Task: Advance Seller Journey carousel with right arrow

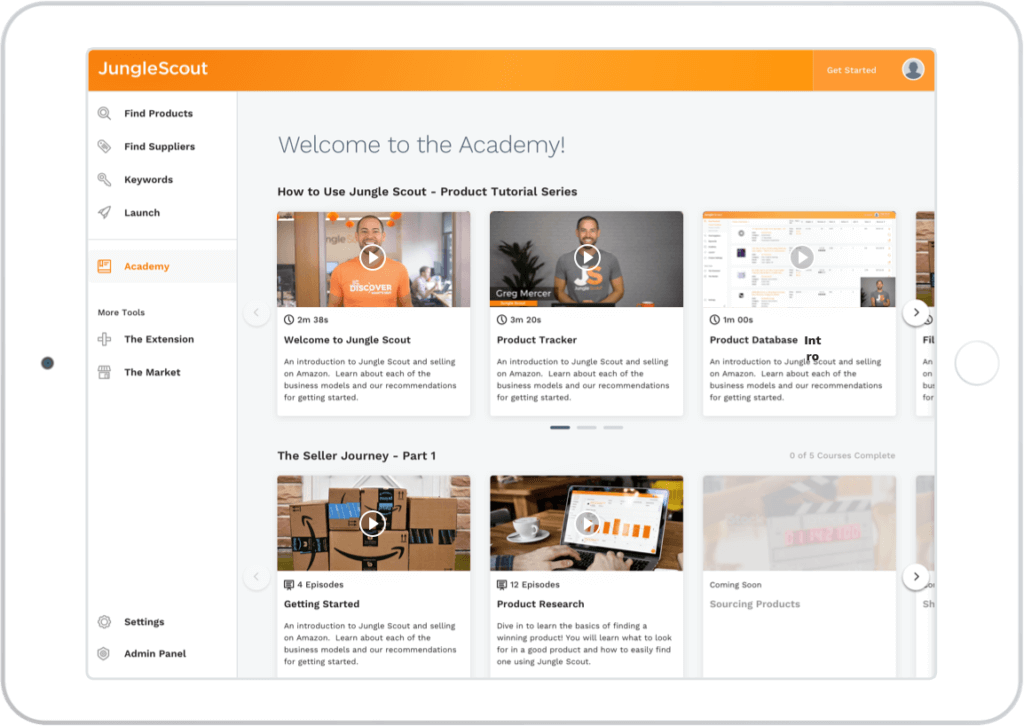Action: point(916,576)
